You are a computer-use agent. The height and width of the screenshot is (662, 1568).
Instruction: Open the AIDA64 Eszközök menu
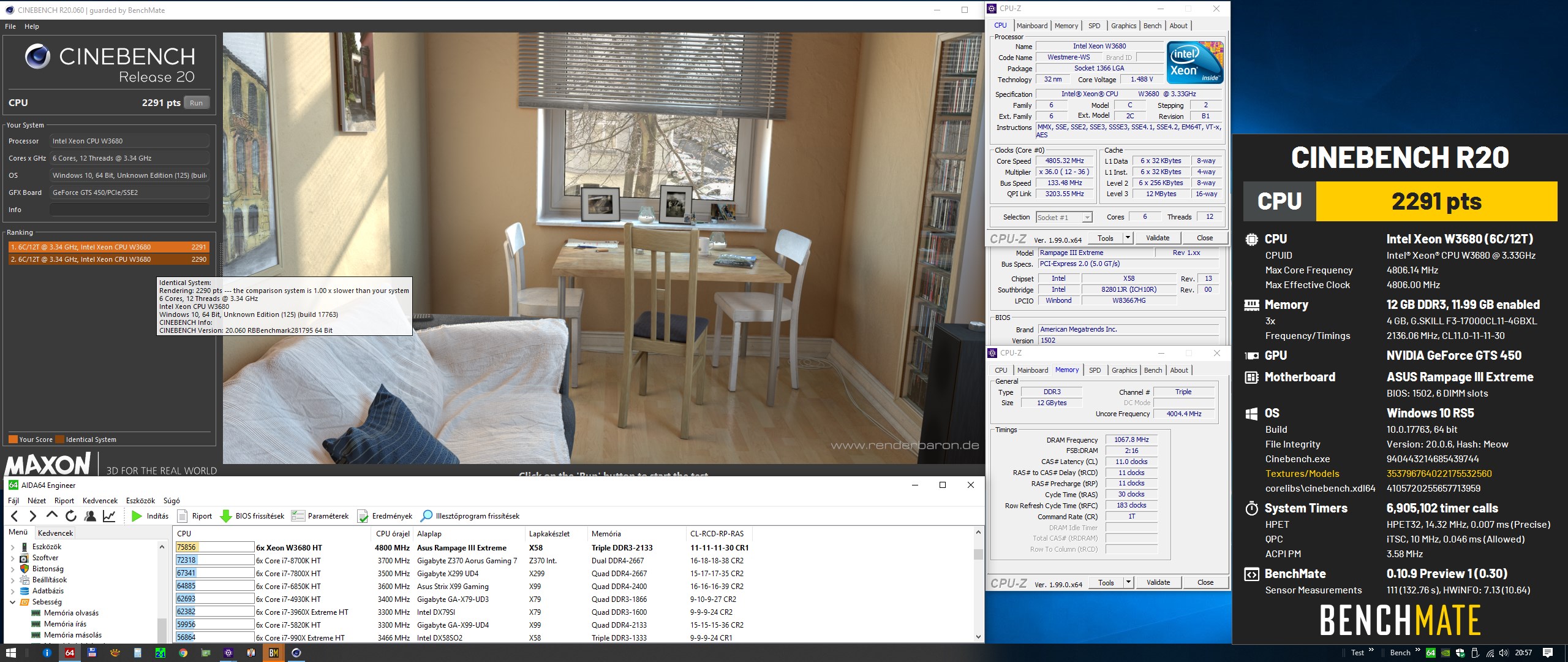tap(140, 501)
